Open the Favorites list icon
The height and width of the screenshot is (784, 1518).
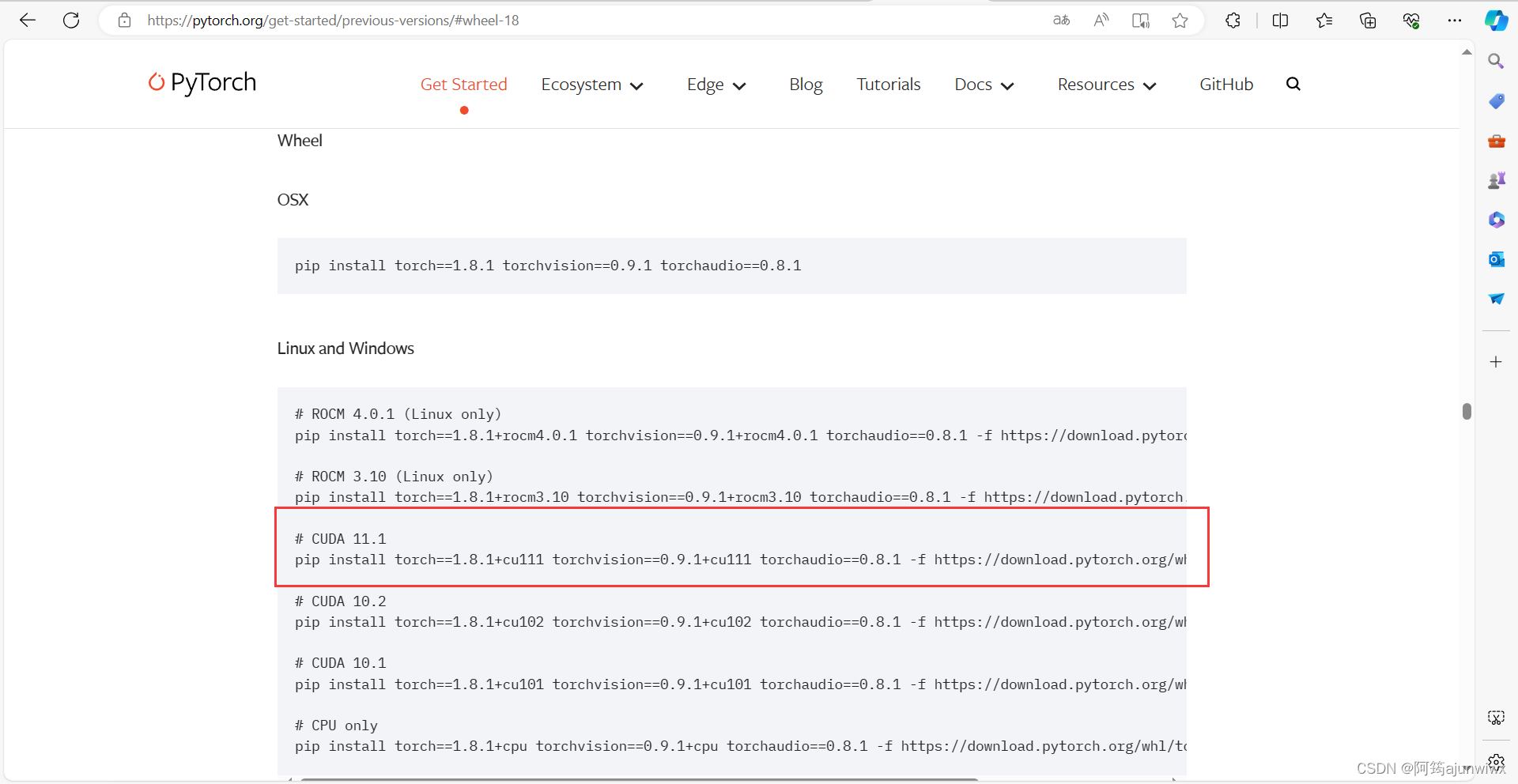click(x=1324, y=21)
